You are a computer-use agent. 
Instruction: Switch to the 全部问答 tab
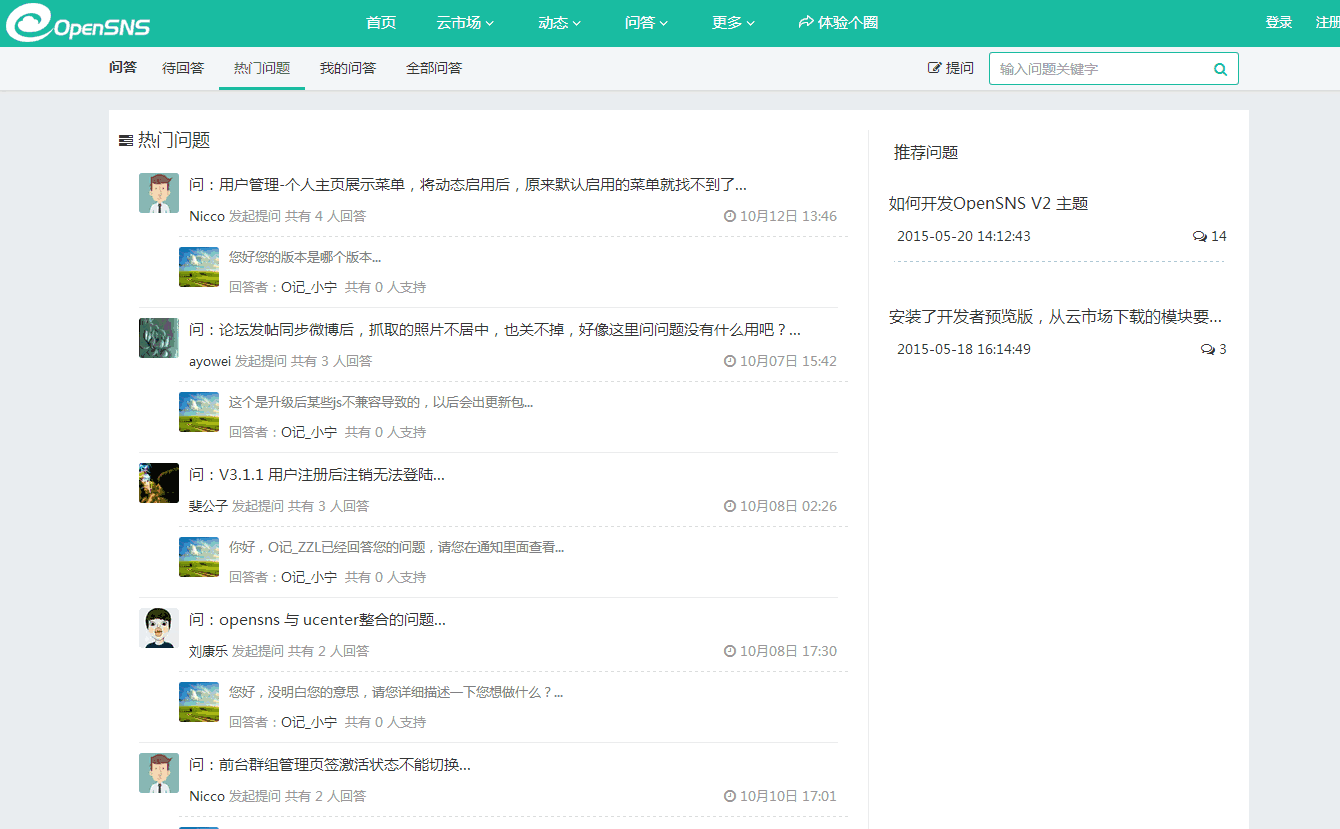pyautogui.click(x=434, y=68)
